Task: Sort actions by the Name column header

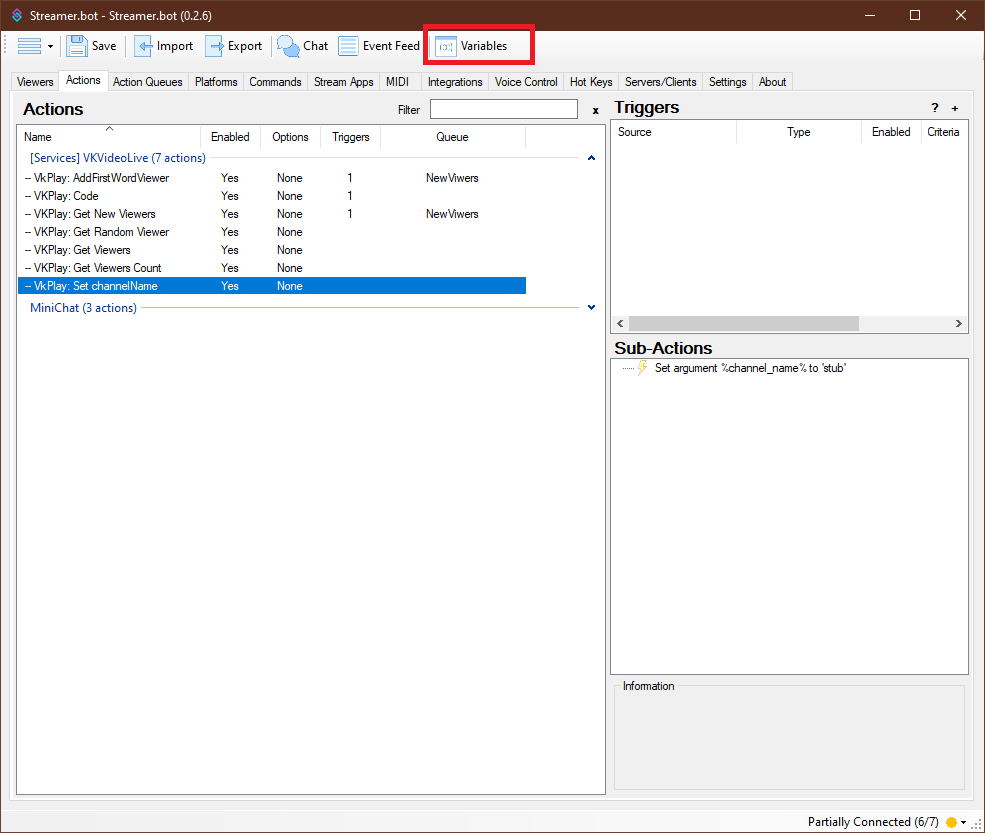Action: tap(109, 137)
